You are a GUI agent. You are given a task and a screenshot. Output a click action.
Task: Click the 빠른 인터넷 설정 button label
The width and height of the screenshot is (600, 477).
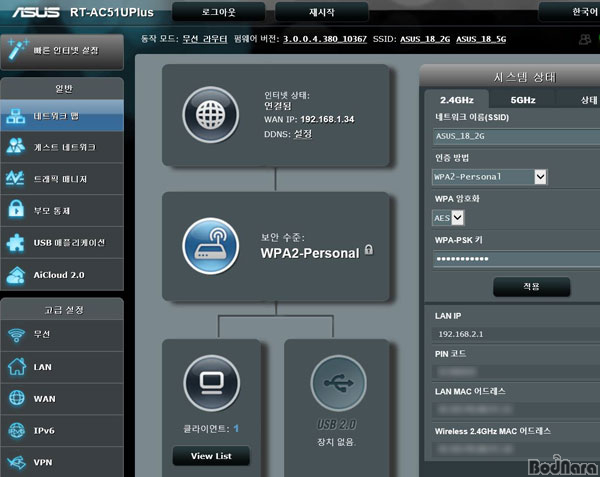(x=66, y=50)
